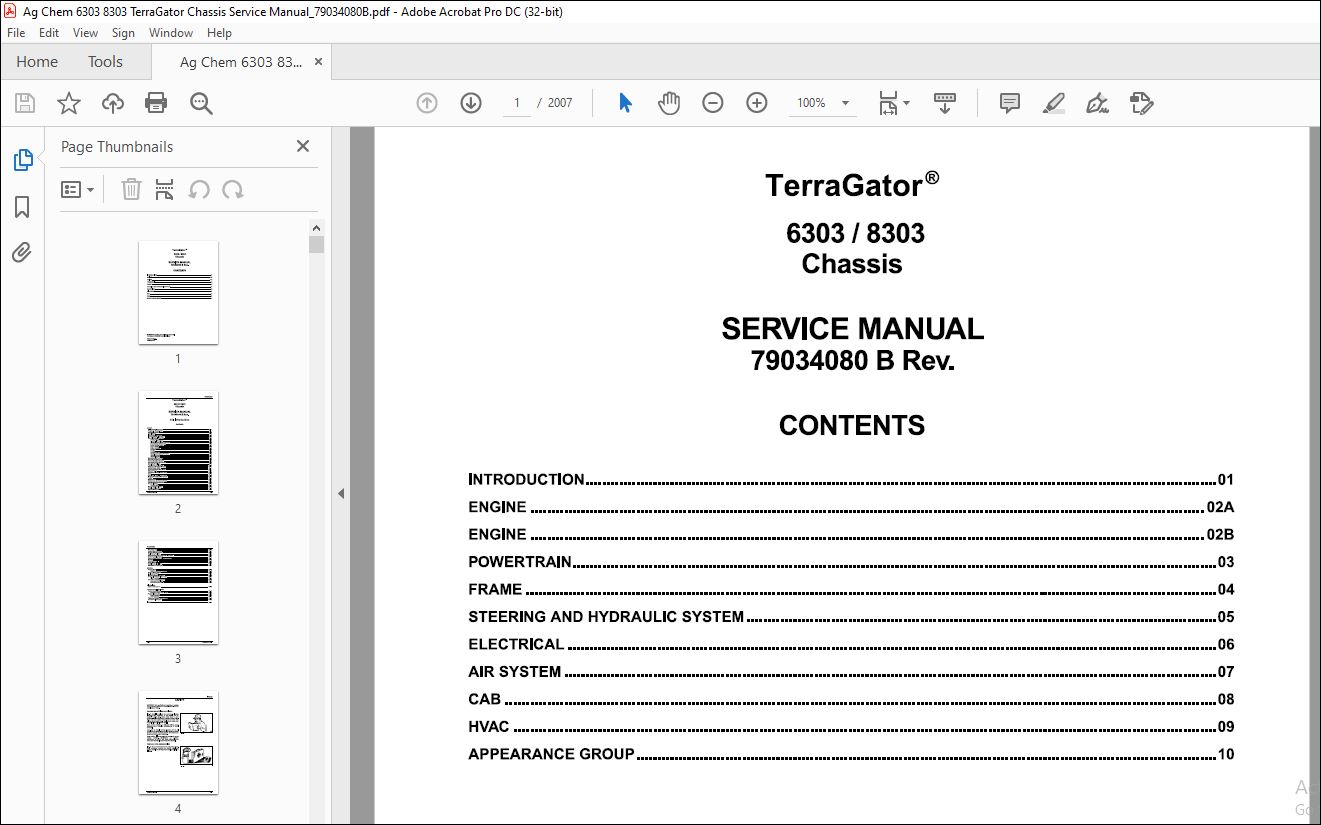The image size is (1321, 825).
Task: Click the POWERTRAIN contents entry
Action: (851, 562)
